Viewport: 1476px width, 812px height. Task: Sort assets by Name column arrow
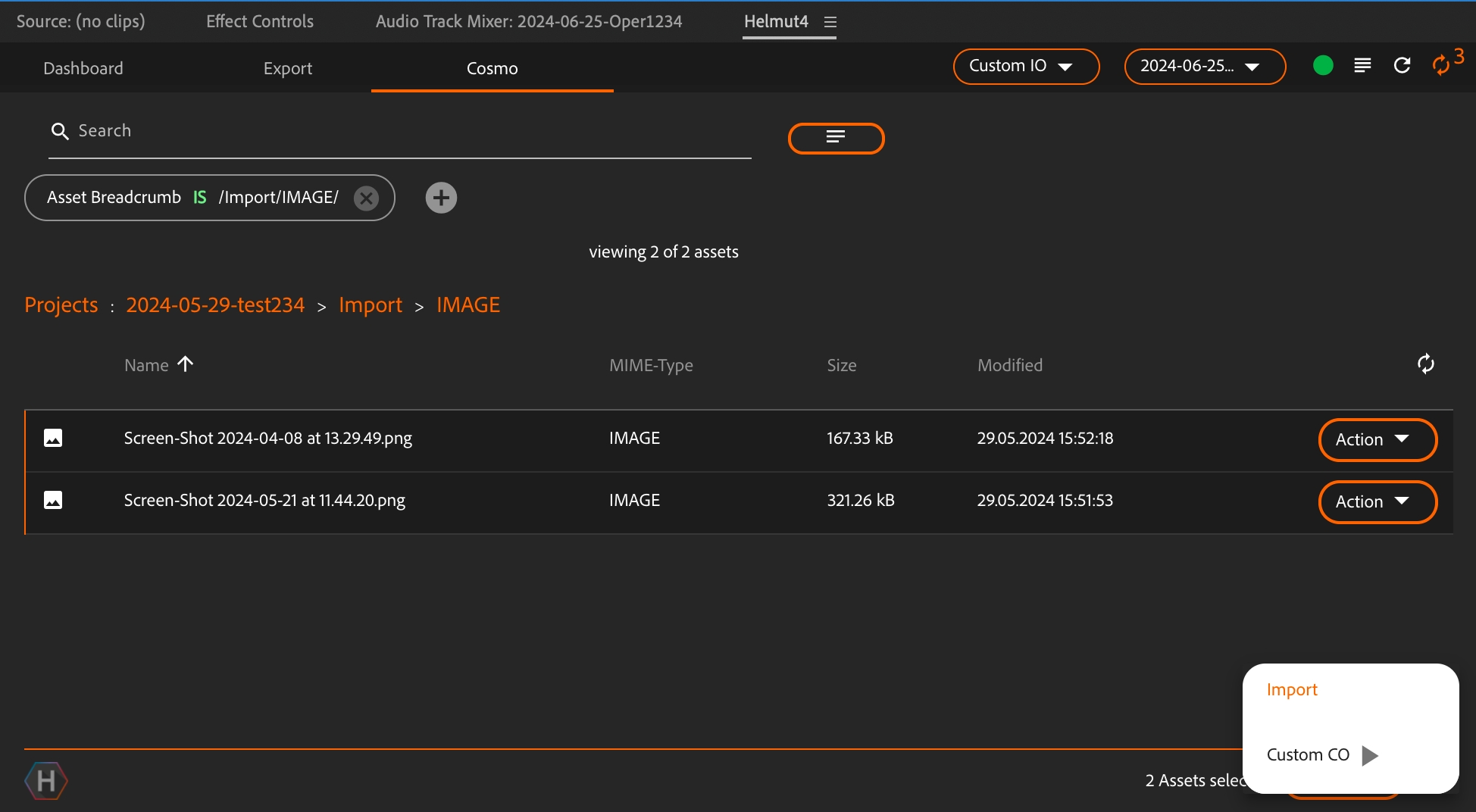(x=186, y=364)
